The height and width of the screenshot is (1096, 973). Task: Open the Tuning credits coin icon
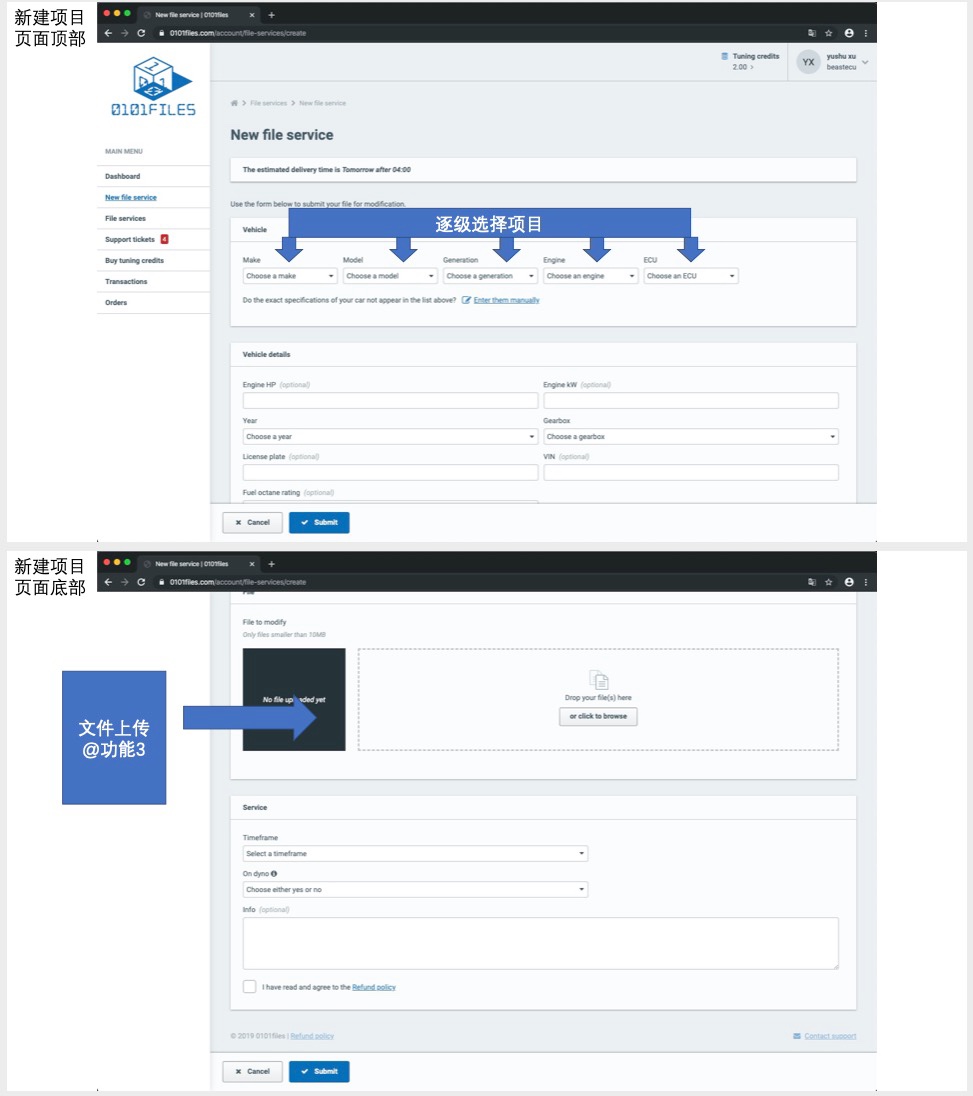coord(725,57)
